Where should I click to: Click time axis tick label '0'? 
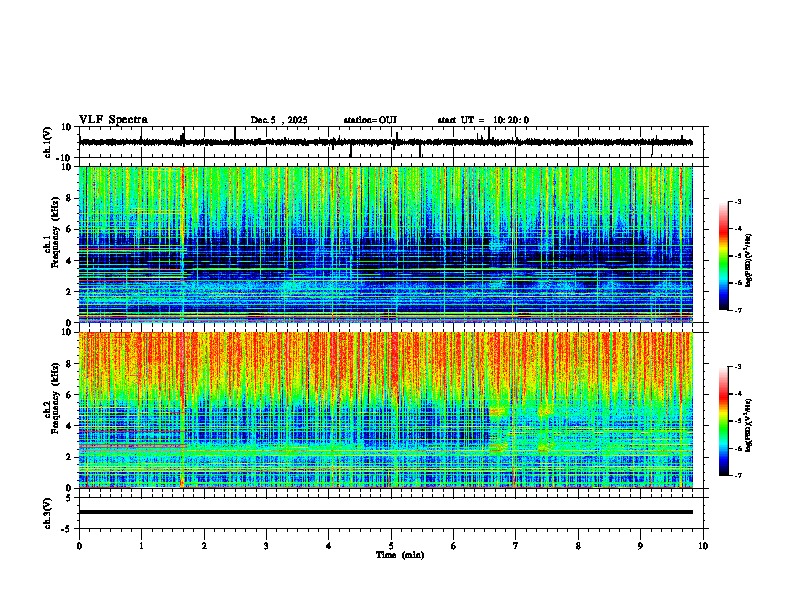(x=79, y=546)
